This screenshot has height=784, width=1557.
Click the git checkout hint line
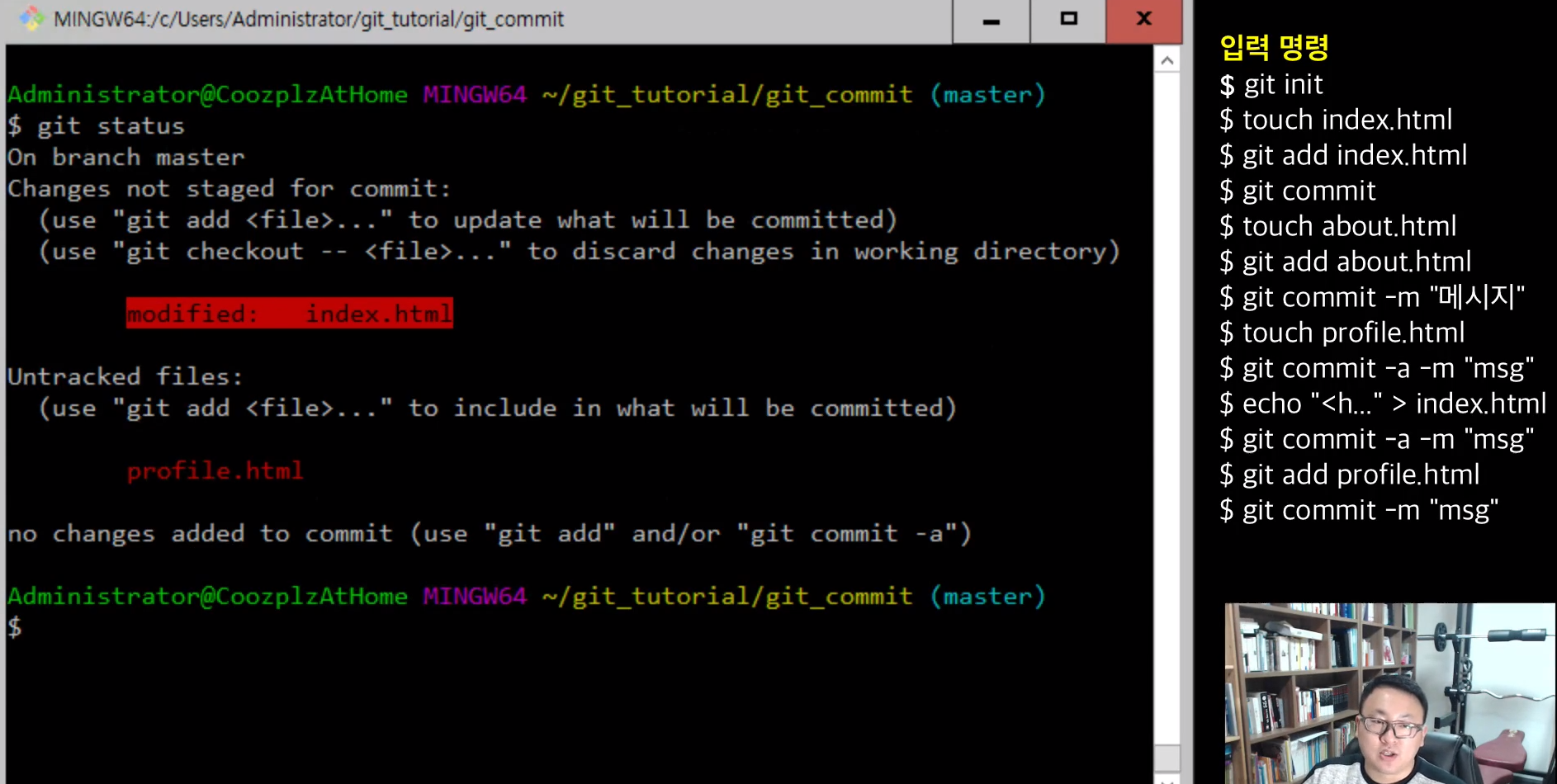click(x=579, y=252)
